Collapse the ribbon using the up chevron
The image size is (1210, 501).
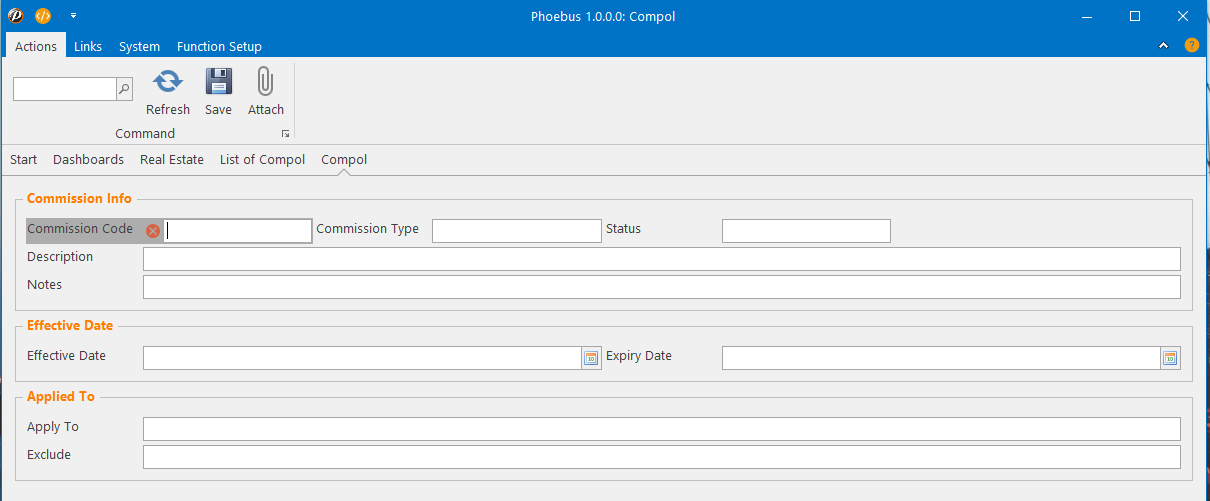(1163, 46)
